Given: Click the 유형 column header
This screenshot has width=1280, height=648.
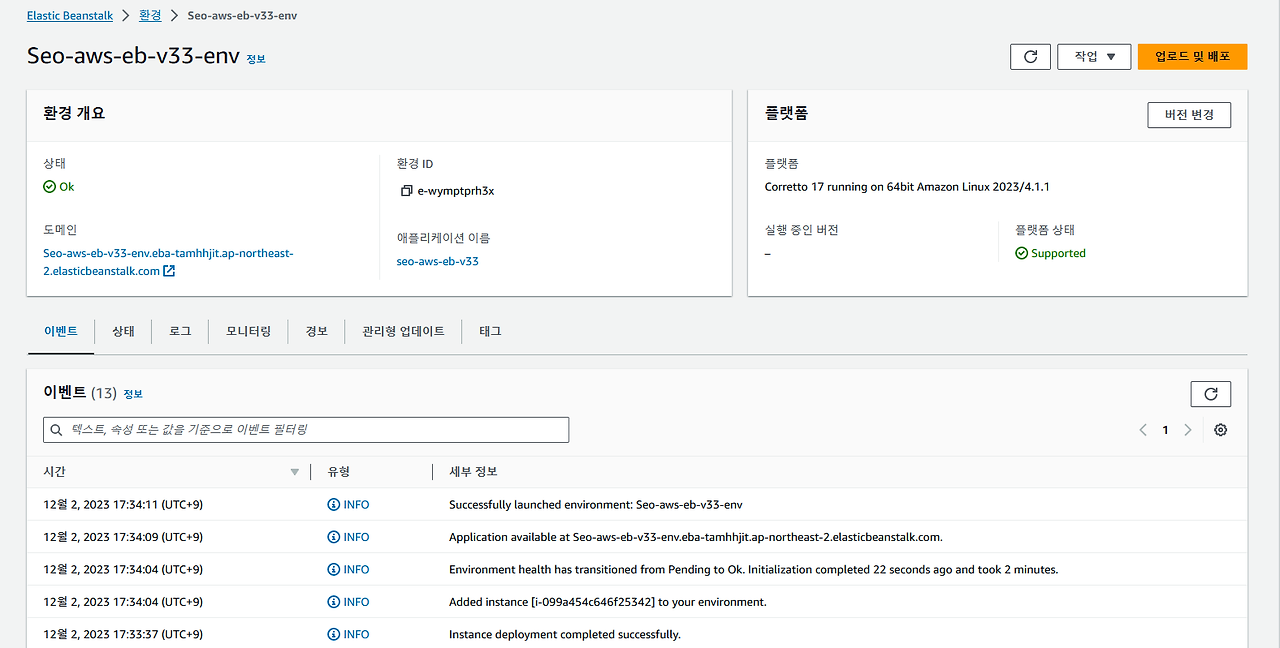Looking at the screenshot, I should point(338,472).
